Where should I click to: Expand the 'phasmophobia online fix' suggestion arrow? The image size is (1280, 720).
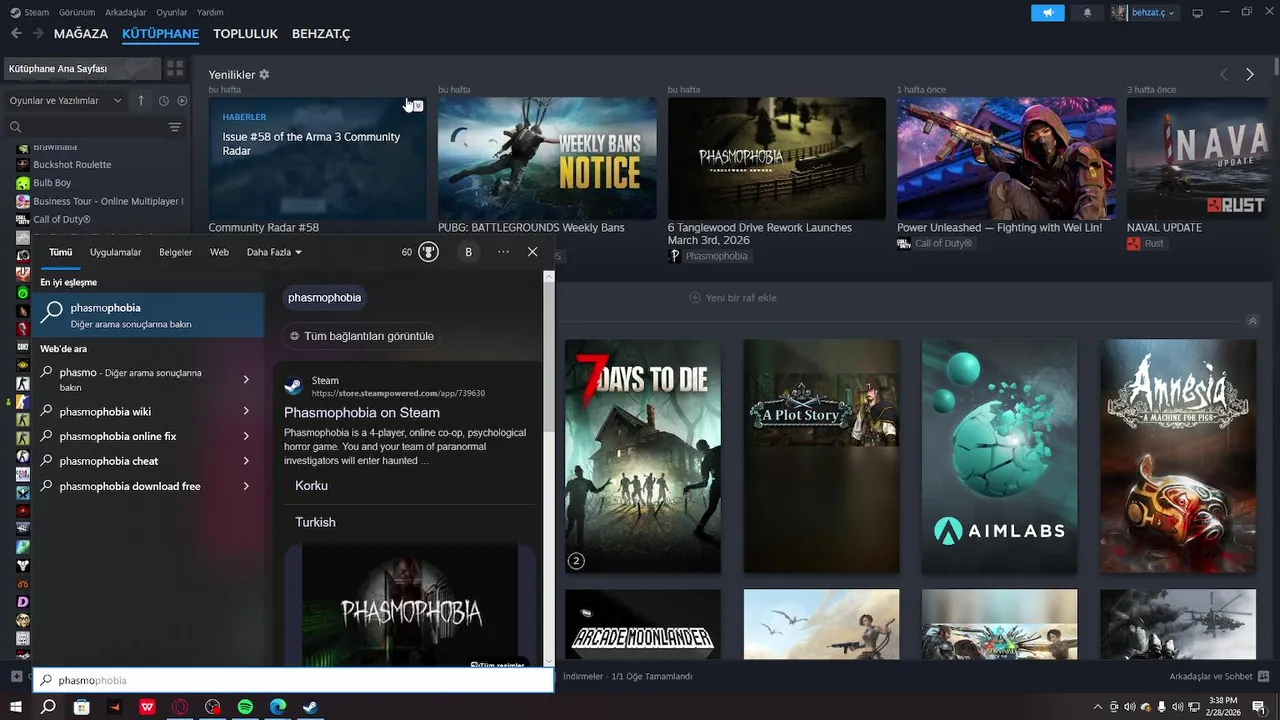tap(246, 436)
